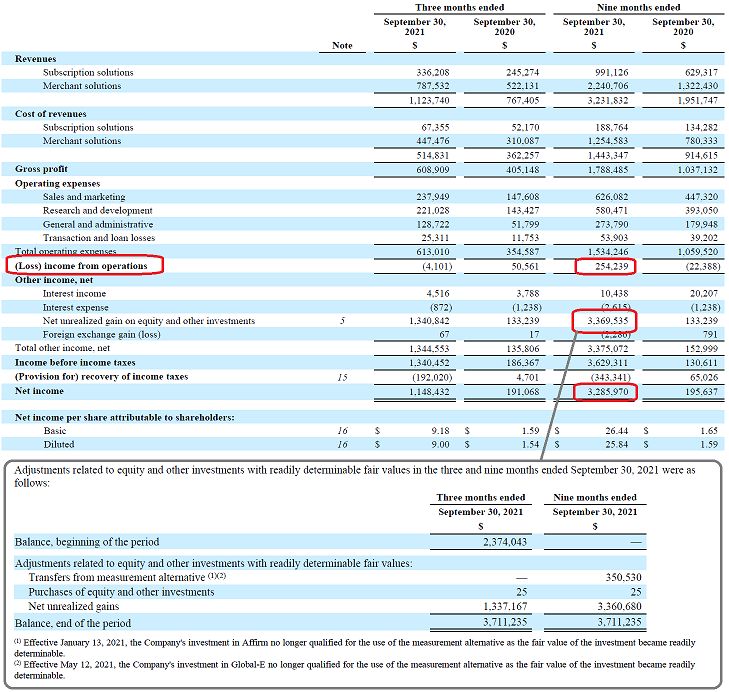Screen dimensions: 729x692
Task: Click note reference 5 for unrealized gain
Action: pos(342,321)
